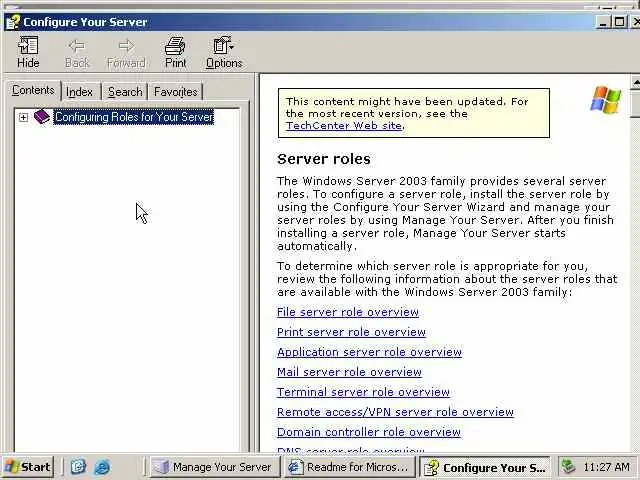Switch to Manage Your Server taskbar window
The image size is (640, 480).
tap(215, 467)
